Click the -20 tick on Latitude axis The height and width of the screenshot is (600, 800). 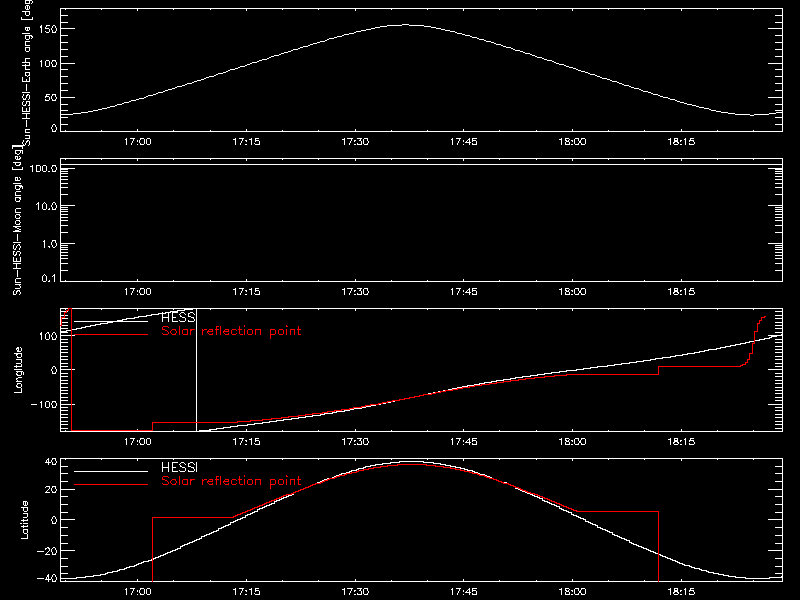coord(47,551)
